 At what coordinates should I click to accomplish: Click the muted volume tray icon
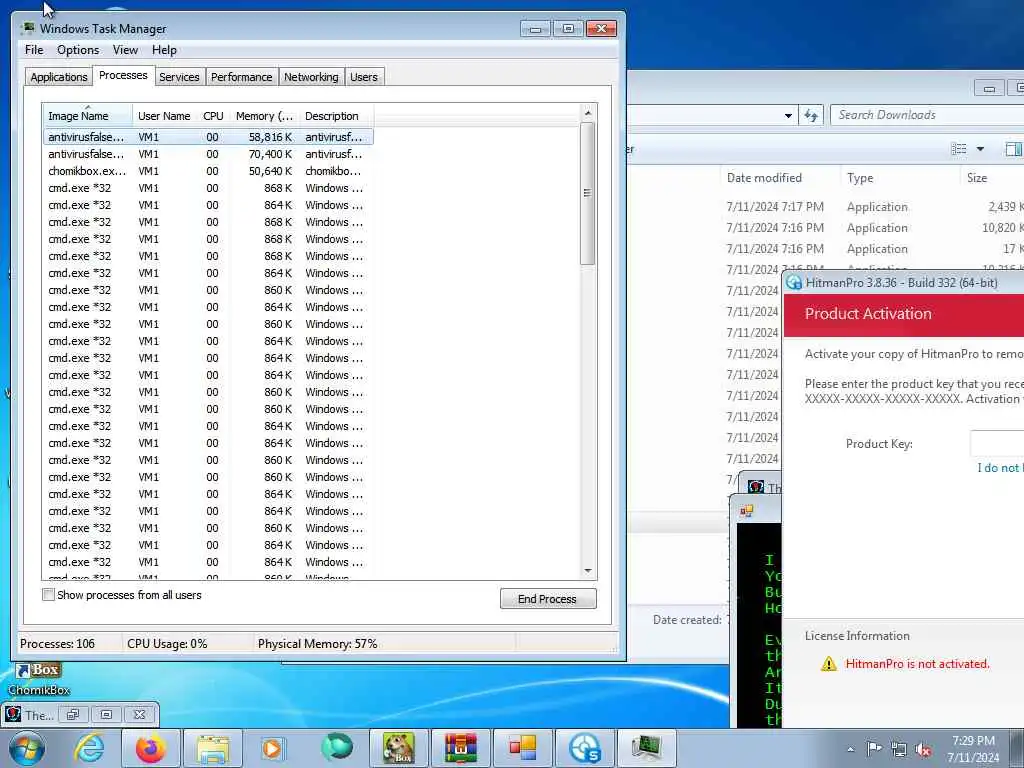923,750
